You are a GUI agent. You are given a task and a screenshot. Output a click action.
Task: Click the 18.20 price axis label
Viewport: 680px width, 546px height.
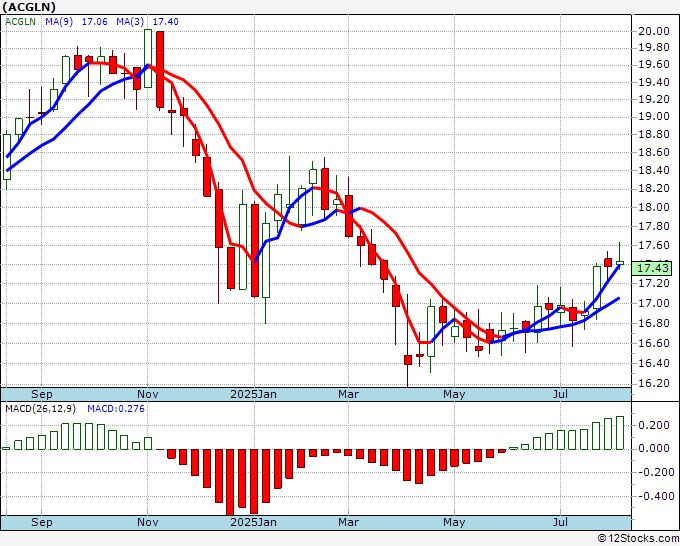click(654, 189)
